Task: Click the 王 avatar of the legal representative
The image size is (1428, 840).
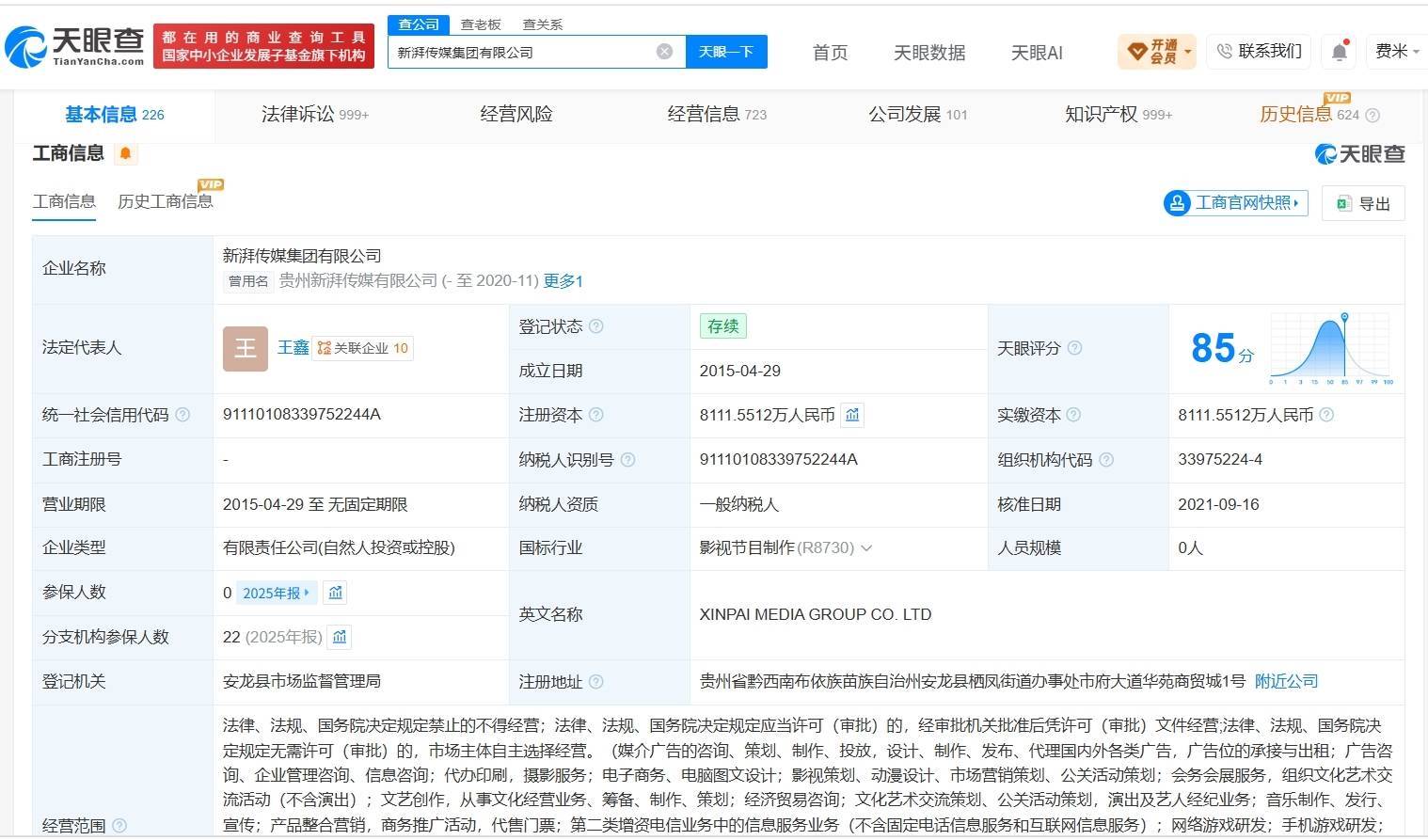Action: click(x=246, y=348)
